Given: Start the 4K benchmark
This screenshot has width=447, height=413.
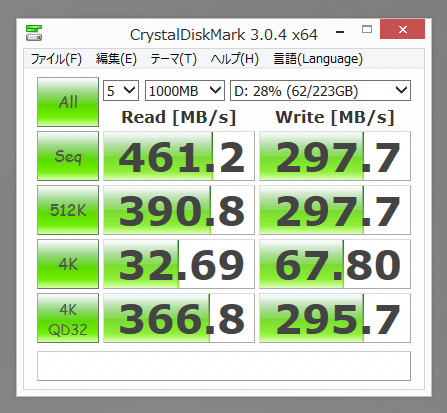Looking at the screenshot, I should coord(68,264).
